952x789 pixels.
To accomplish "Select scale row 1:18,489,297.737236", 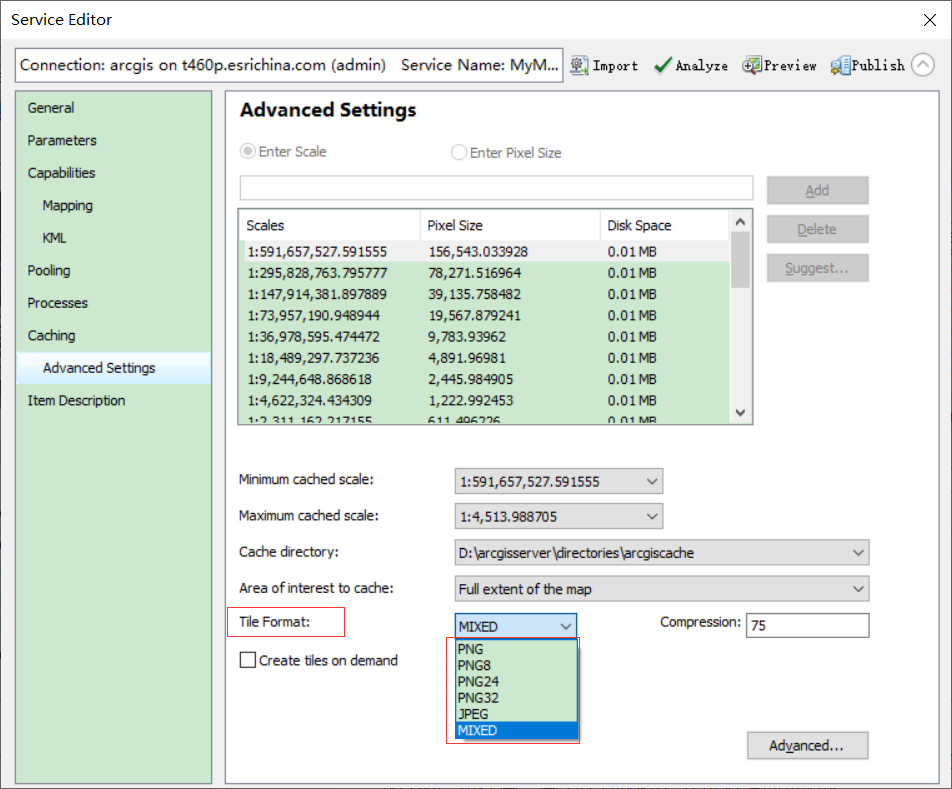I will pos(486,357).
